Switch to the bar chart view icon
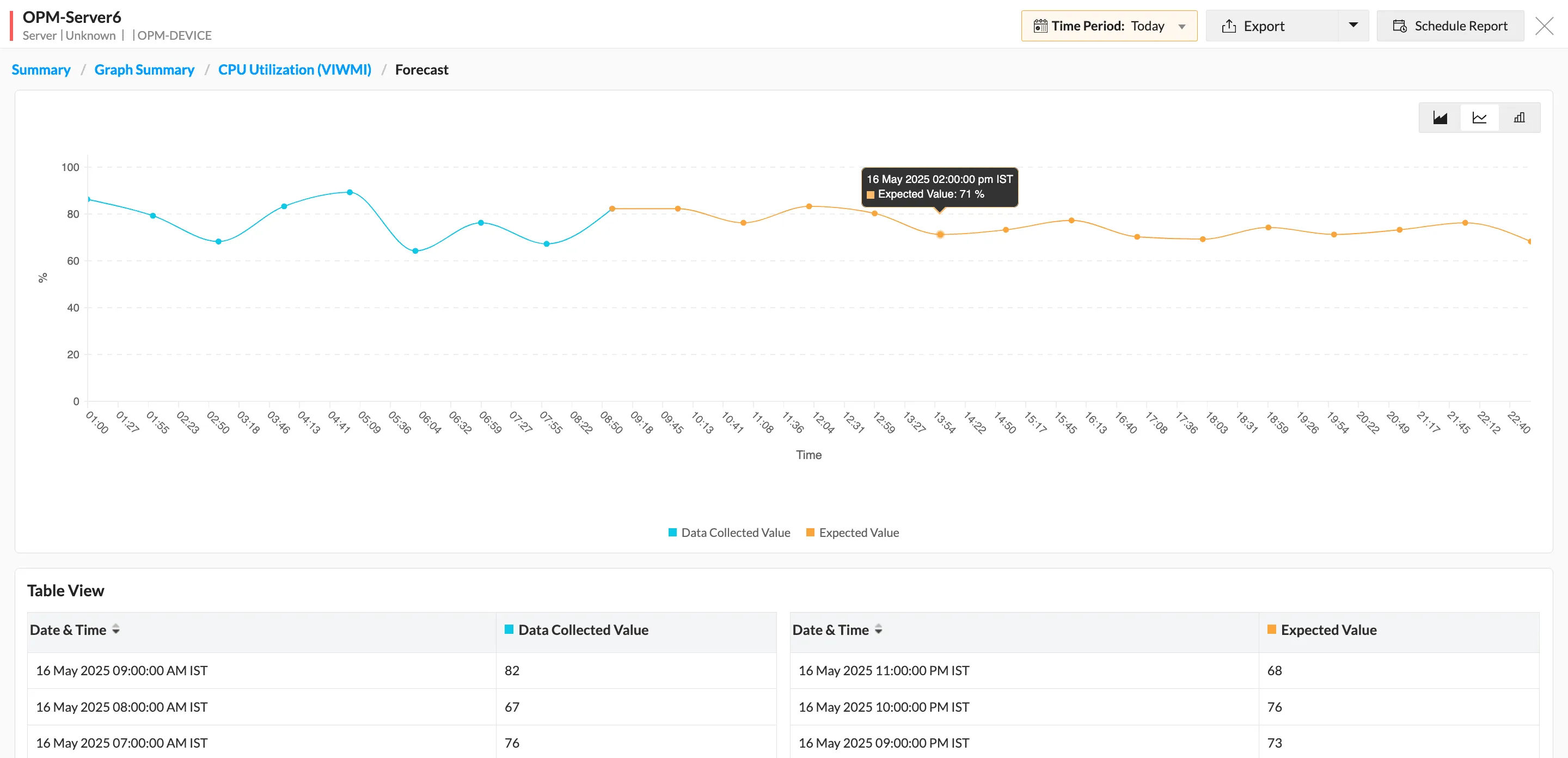Image resolution: width=1568 pixels, height=758 pixels. click(x=1520, y=117)
